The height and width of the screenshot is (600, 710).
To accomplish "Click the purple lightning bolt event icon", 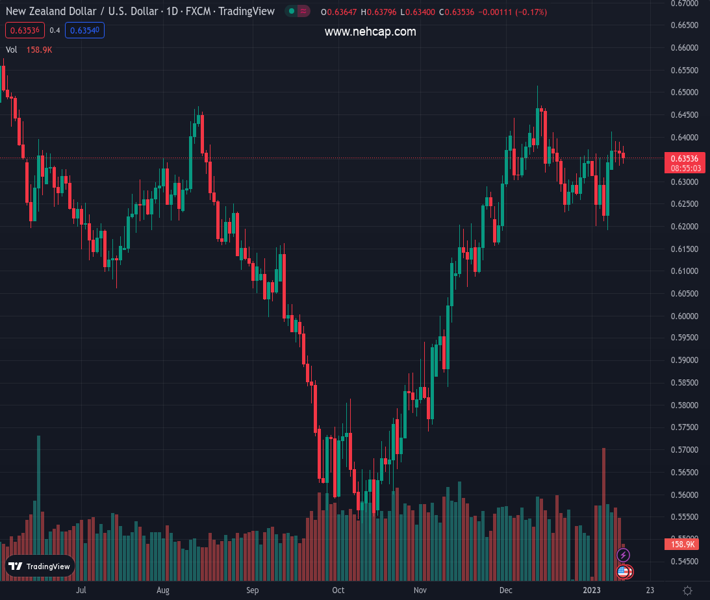I will (x=623, y=555).
